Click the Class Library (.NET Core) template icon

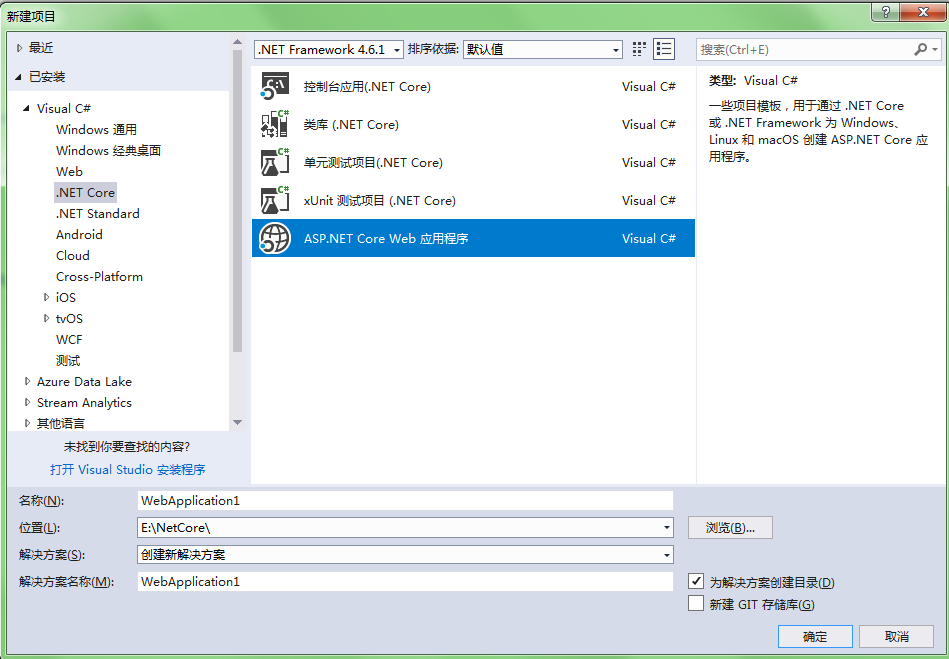point(275,125)
